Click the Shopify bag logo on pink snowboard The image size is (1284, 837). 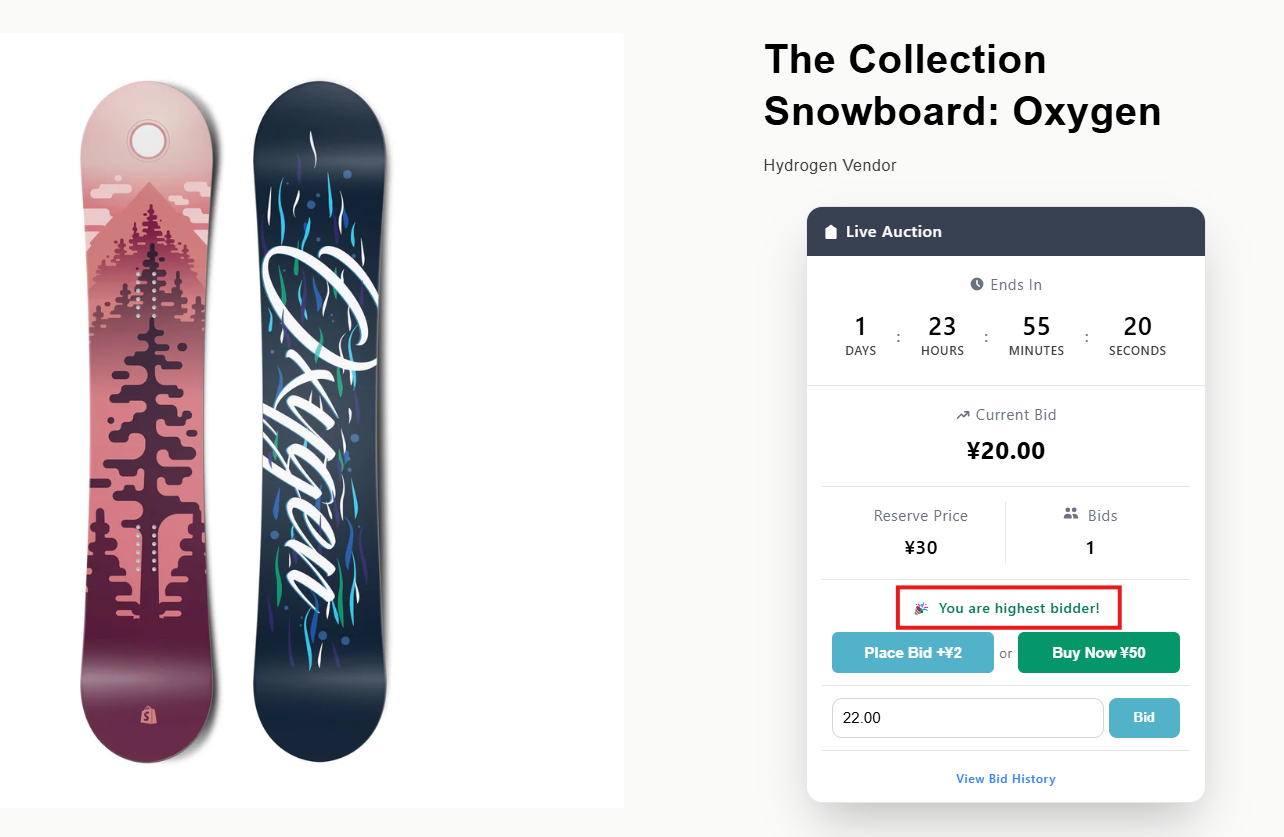point(148,716)
